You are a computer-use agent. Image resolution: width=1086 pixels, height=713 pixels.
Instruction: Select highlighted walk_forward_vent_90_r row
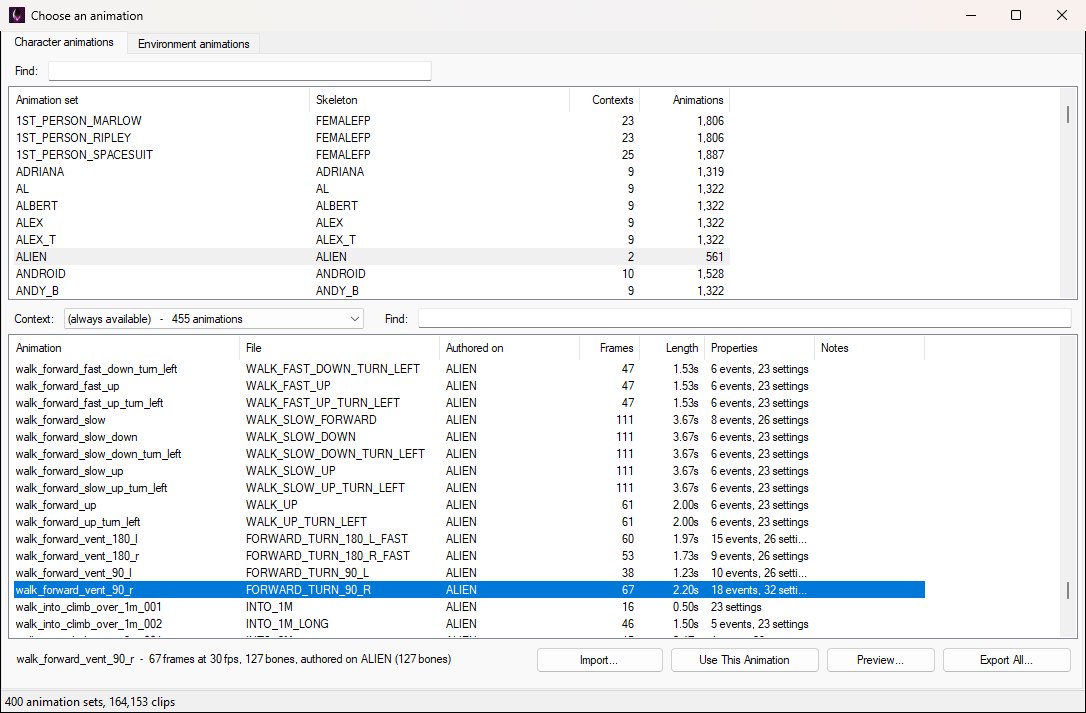[469, 590]
